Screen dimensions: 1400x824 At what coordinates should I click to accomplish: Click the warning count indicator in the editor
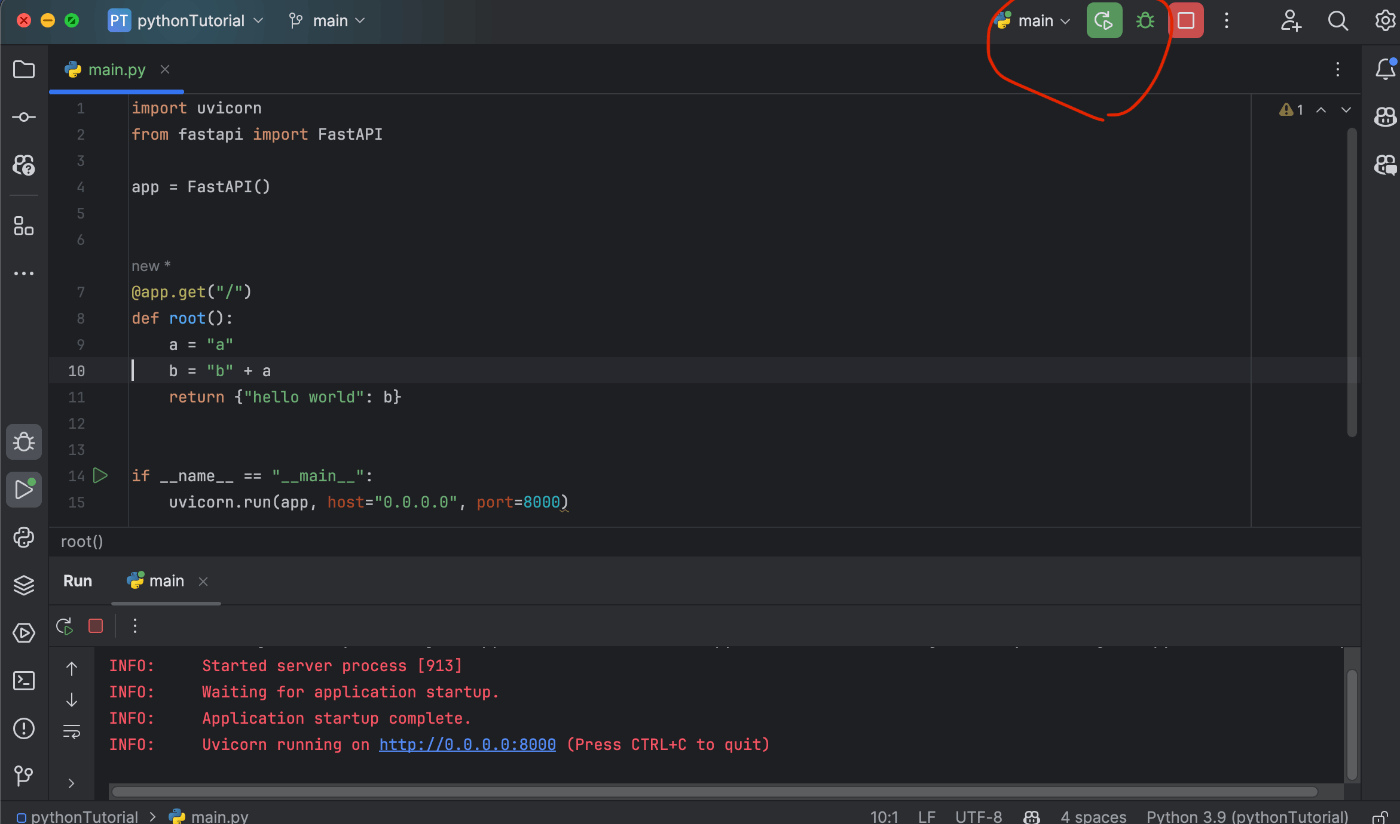click(x=1291, y=110)
